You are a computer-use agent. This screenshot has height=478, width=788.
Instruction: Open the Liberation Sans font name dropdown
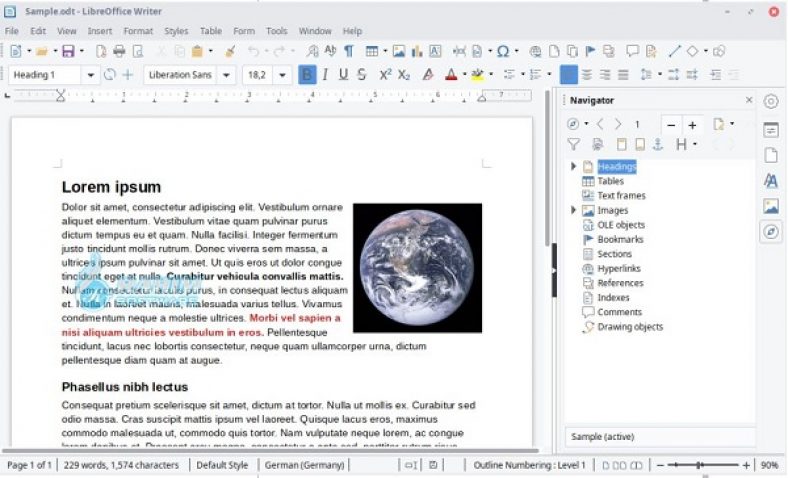[227, 75]
